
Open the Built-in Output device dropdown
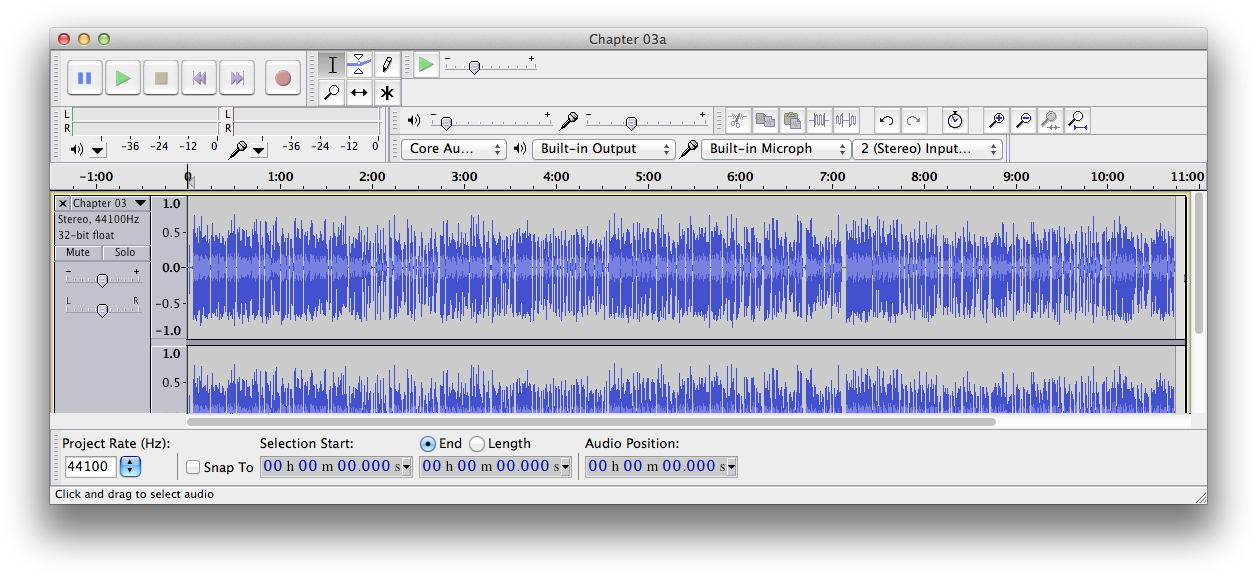coord(603,149)
